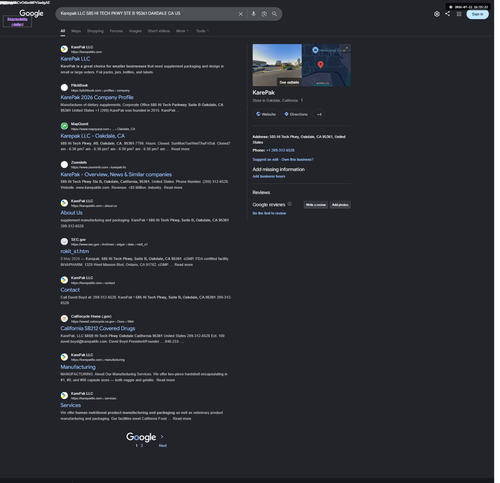Expand Read more on the Services snippet

182,419
